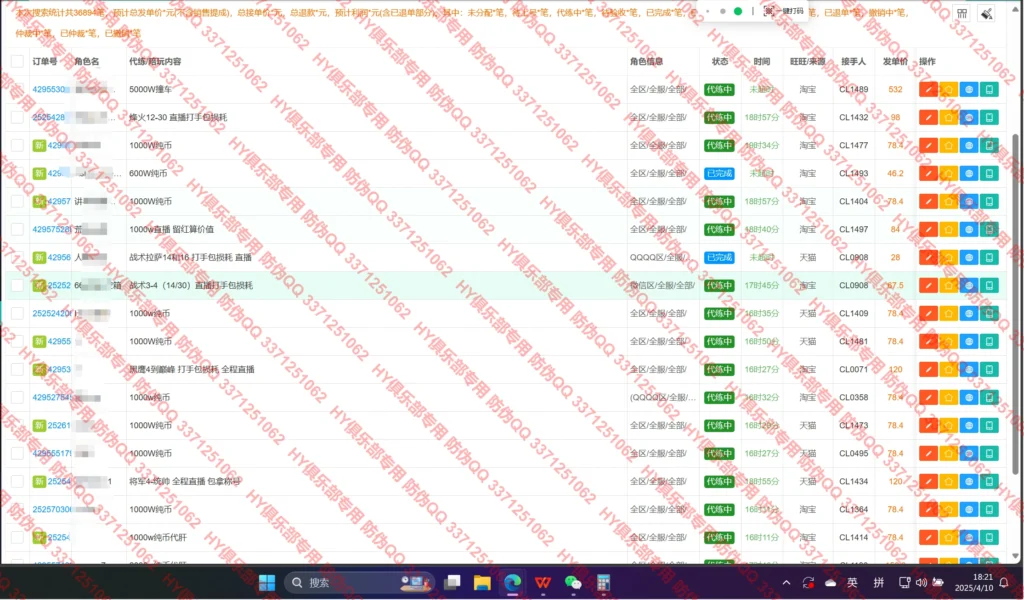Viewport: 1024px width, 600px height.
Task: Edit the order handled by CL1477
Action: [928, 146]
